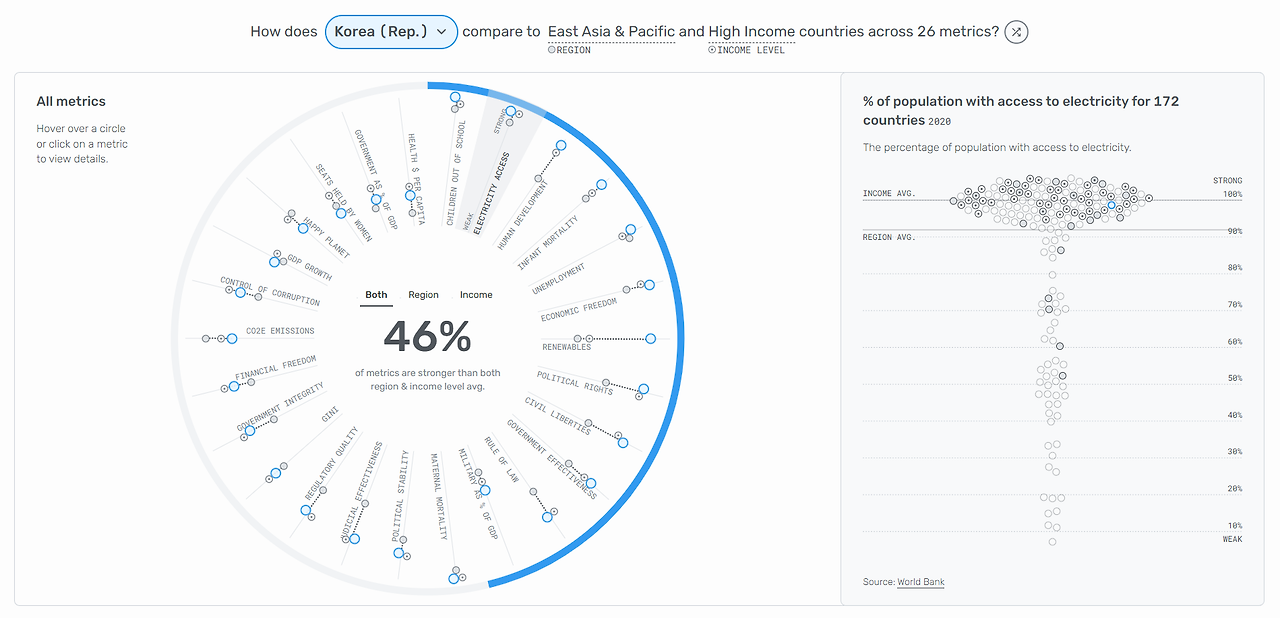Screen dimensions: 1280x618
Task: Click the blue Korea circle on Renewables
Action: click(651, 339)
